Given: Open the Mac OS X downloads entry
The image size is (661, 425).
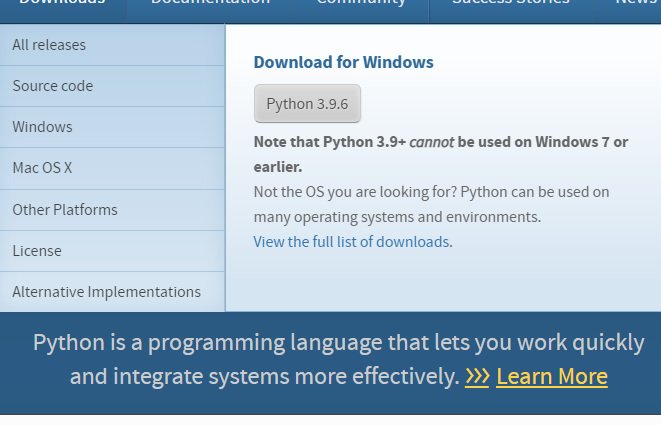Looking at the screenshot, I should tap(112, 168).
